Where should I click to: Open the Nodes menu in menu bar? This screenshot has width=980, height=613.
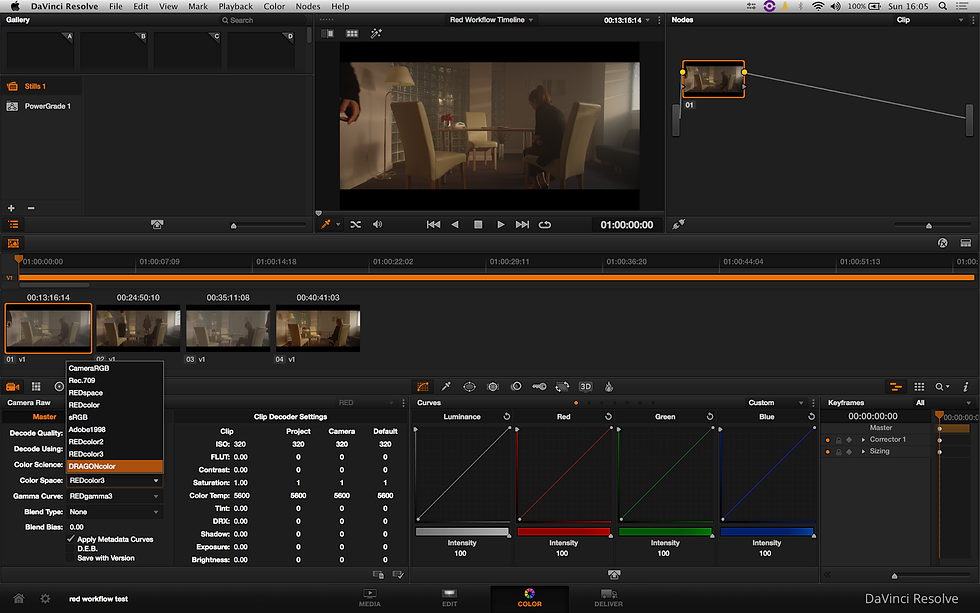308,6
